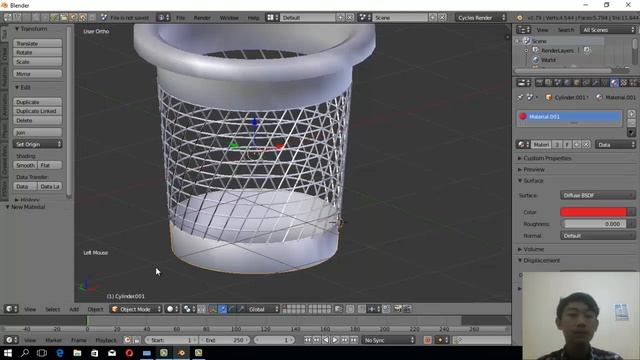Open the scene browse icon

364,18
